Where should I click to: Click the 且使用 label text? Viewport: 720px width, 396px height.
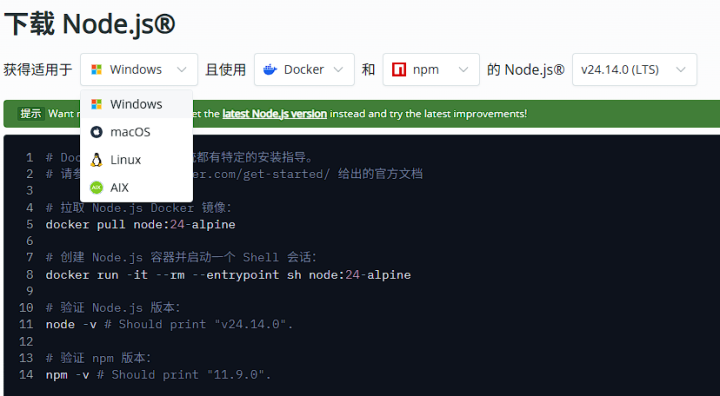[x=225, y=69]
